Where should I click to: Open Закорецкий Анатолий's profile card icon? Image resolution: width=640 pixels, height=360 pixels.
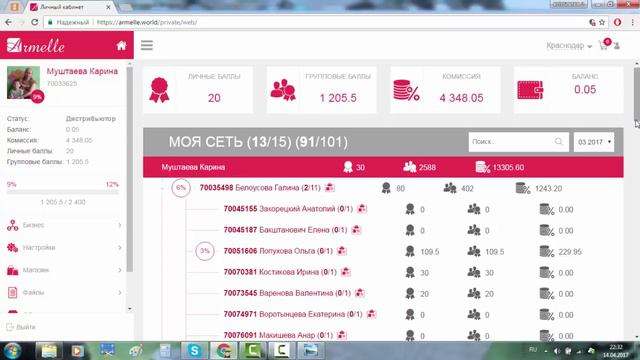362,209
